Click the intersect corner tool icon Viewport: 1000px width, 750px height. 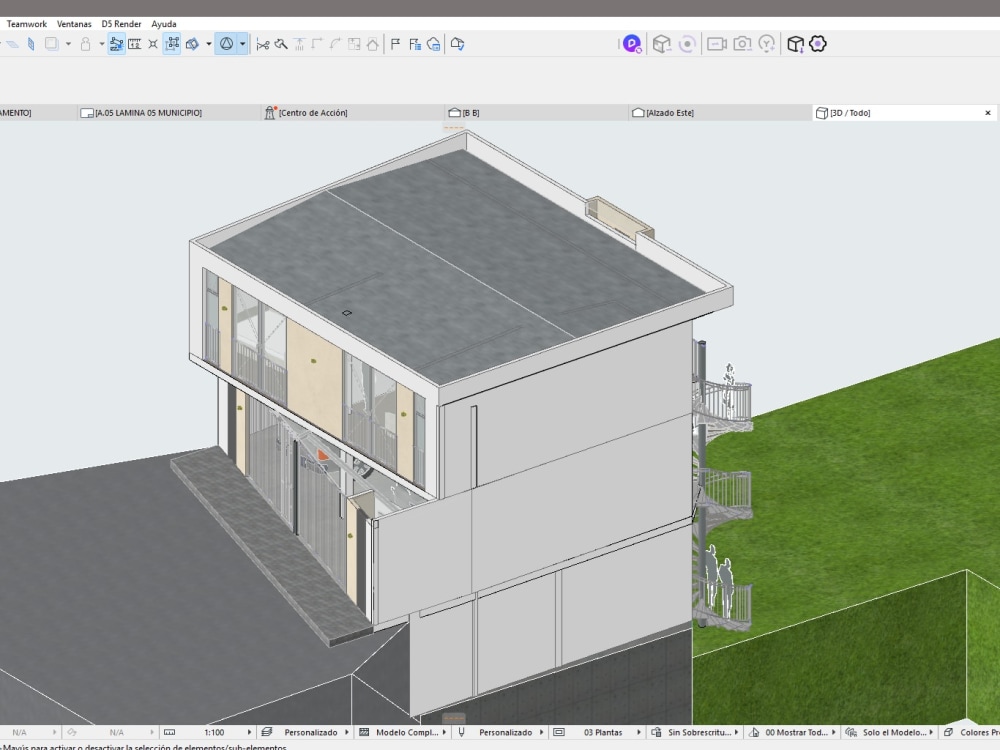point(317,44)
